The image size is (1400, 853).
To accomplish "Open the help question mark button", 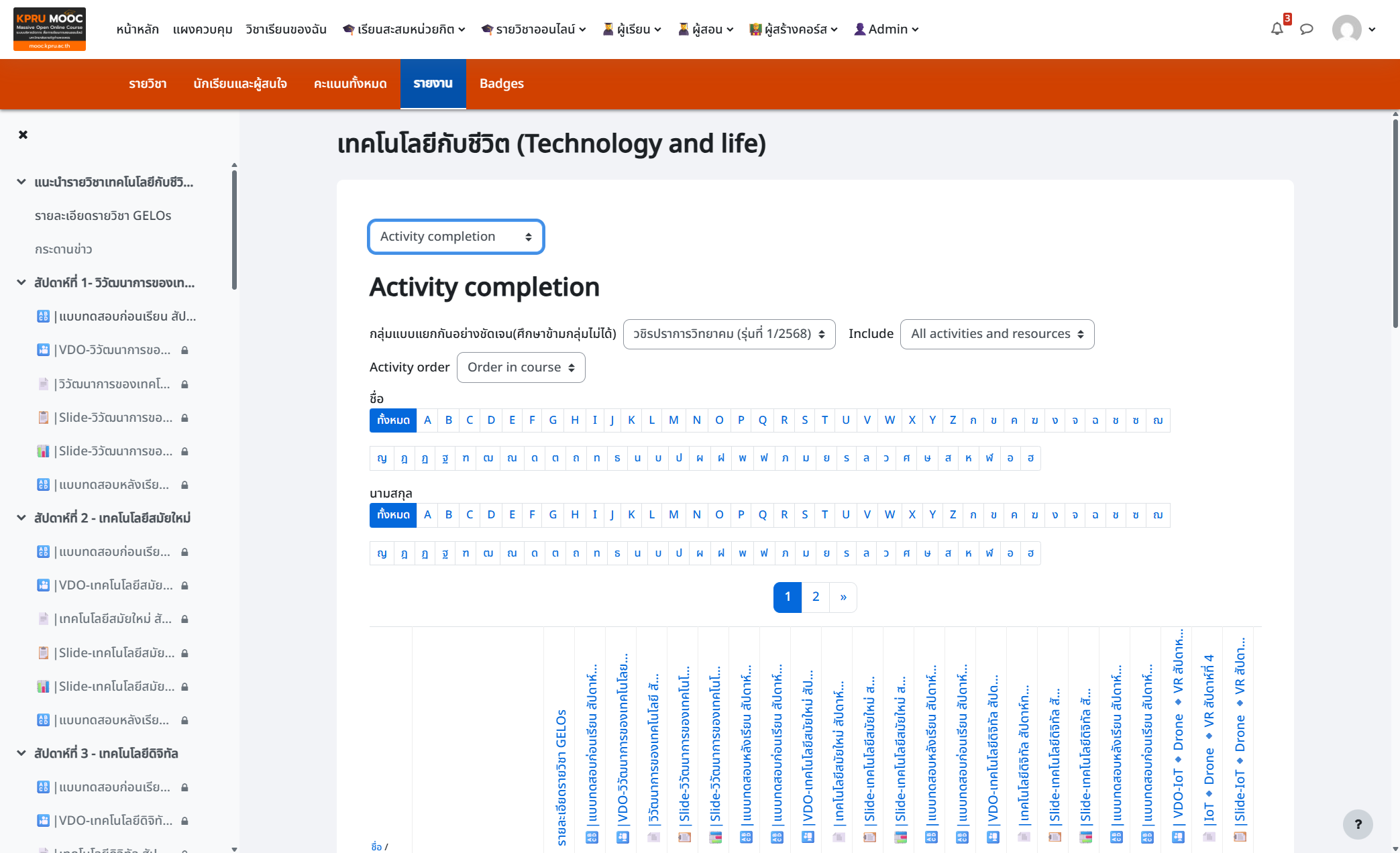I will 1358,824.
